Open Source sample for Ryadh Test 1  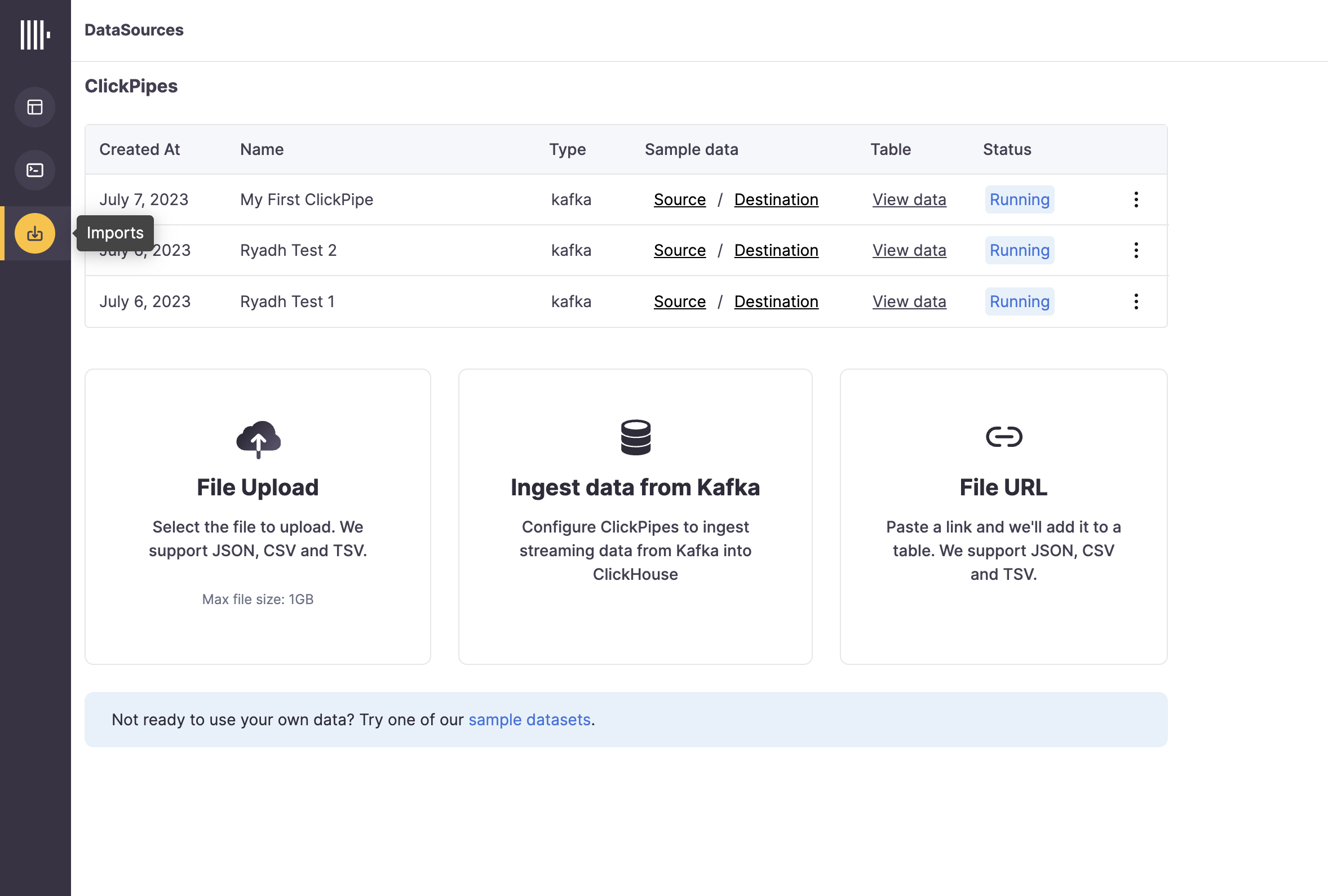[680, 301]
